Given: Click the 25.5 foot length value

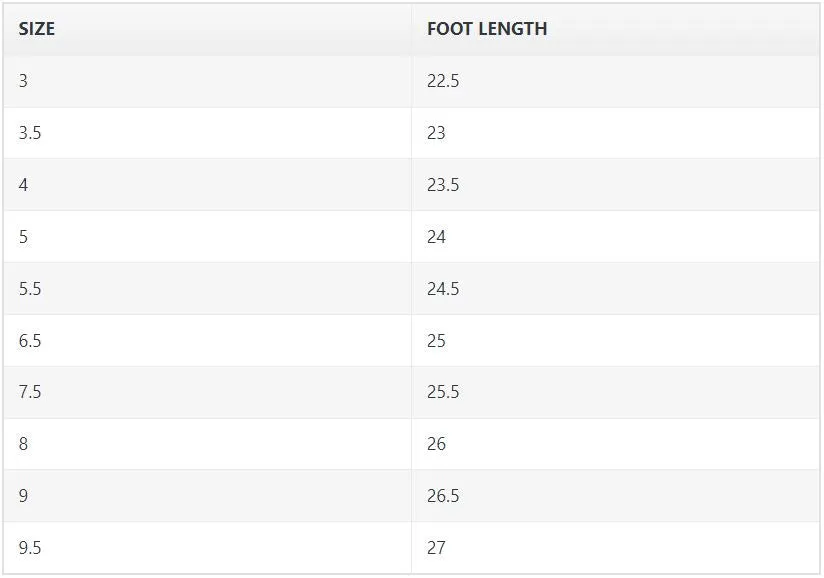Looking at the screenshot, I should click(443, 392).
